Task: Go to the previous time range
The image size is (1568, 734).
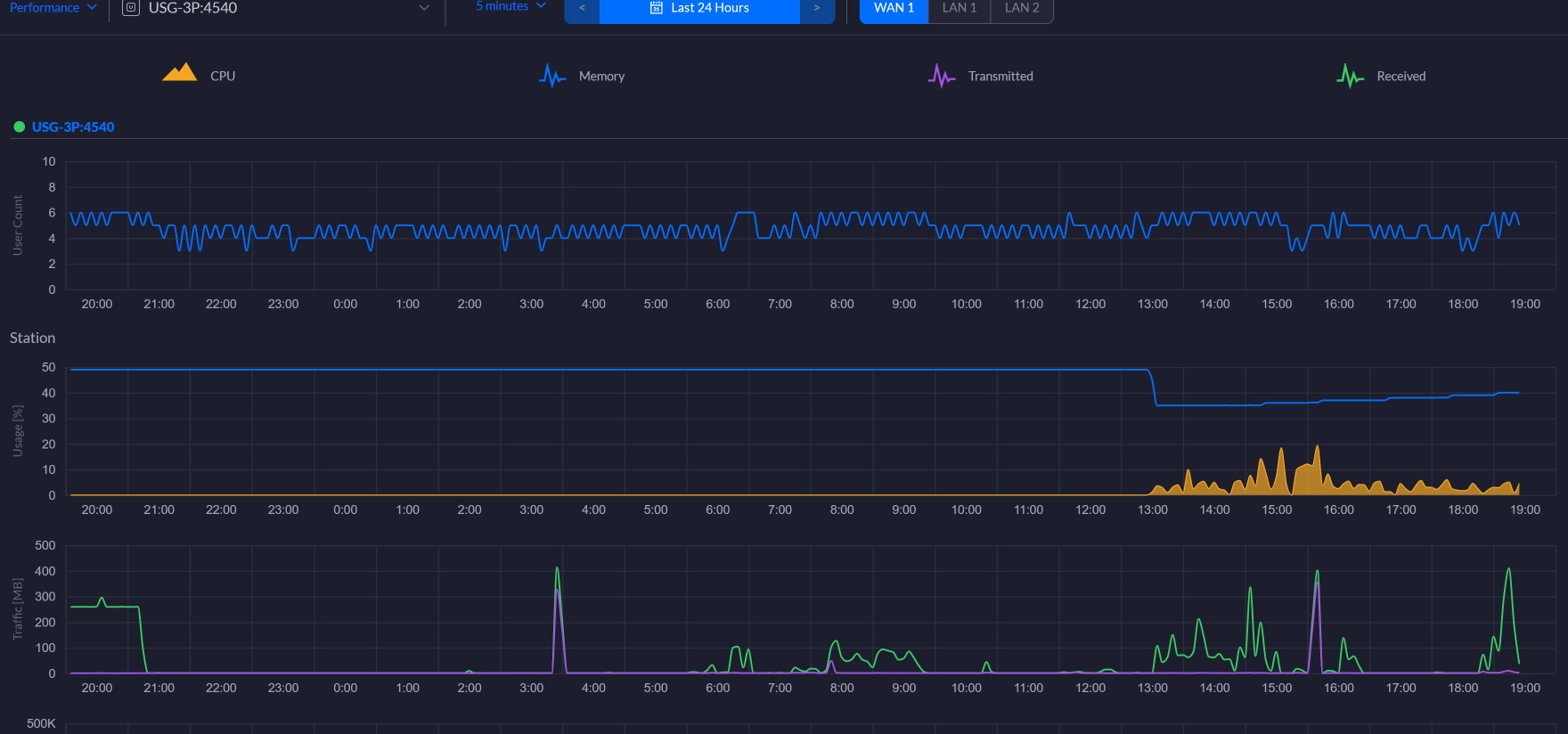Action: click(582, 8)
